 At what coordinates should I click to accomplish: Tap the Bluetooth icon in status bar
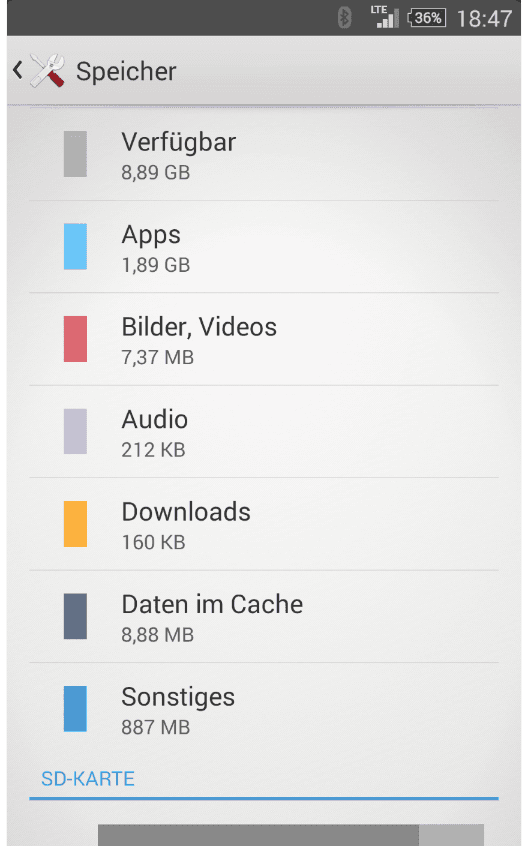pyautogui.click(x=345, y=18)
